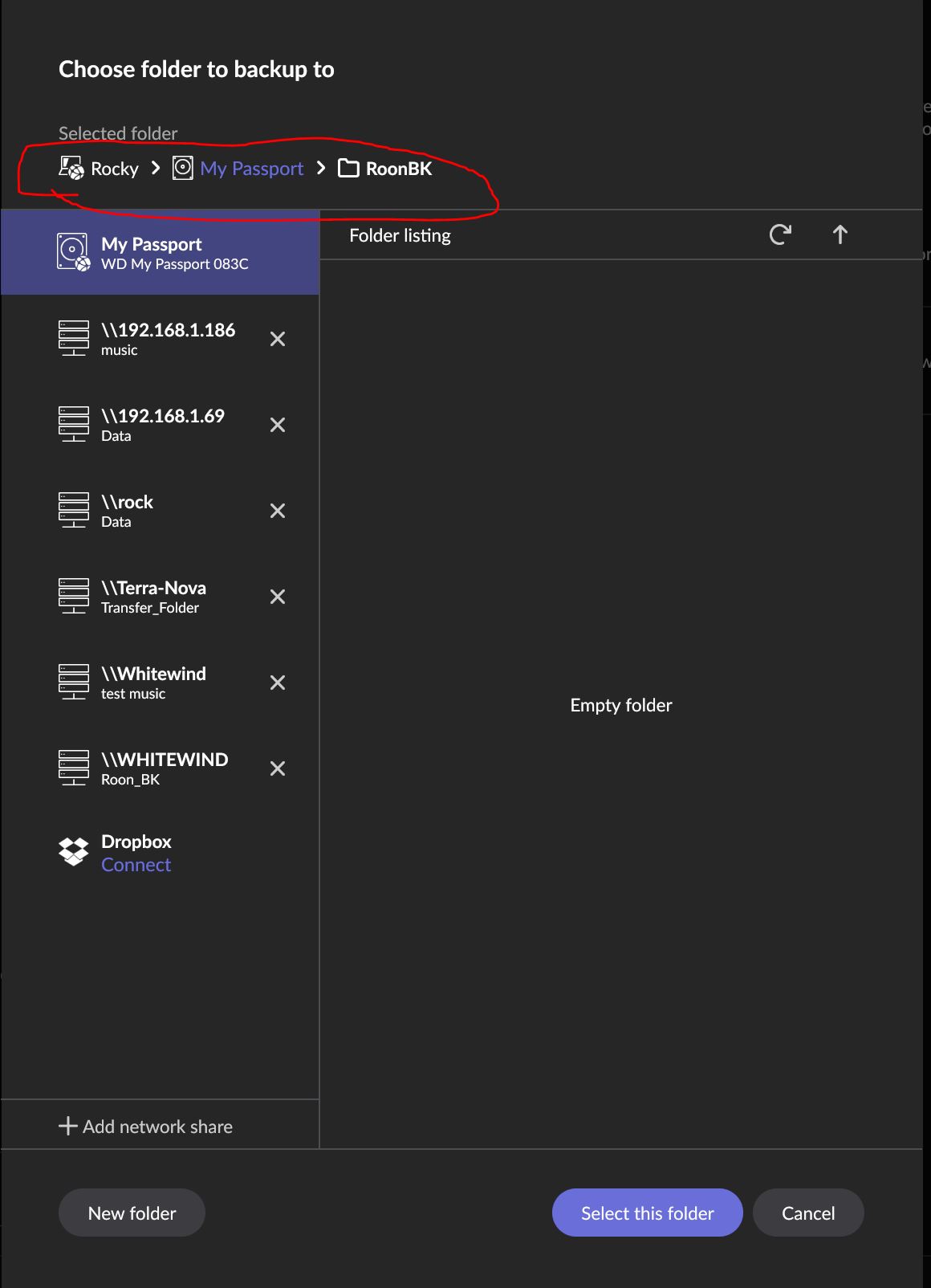Navigate to My Passport in breadcrumb
Screen dimensions: 931x1288
click(x=251, y=169)
